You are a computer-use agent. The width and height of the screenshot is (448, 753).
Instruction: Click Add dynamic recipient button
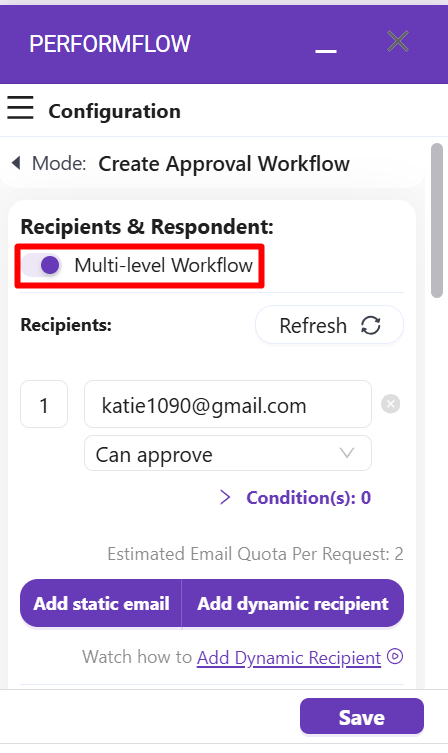point(293,604)
